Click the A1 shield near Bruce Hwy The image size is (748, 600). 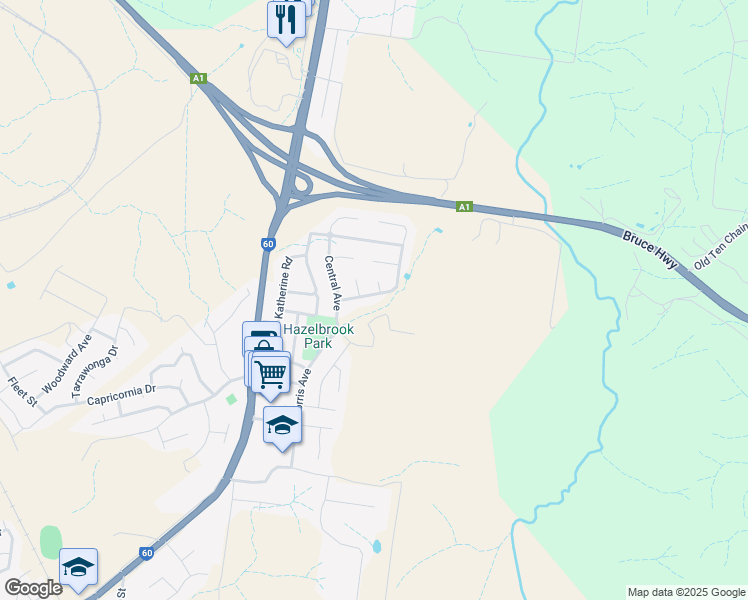(x=464, y=207)
